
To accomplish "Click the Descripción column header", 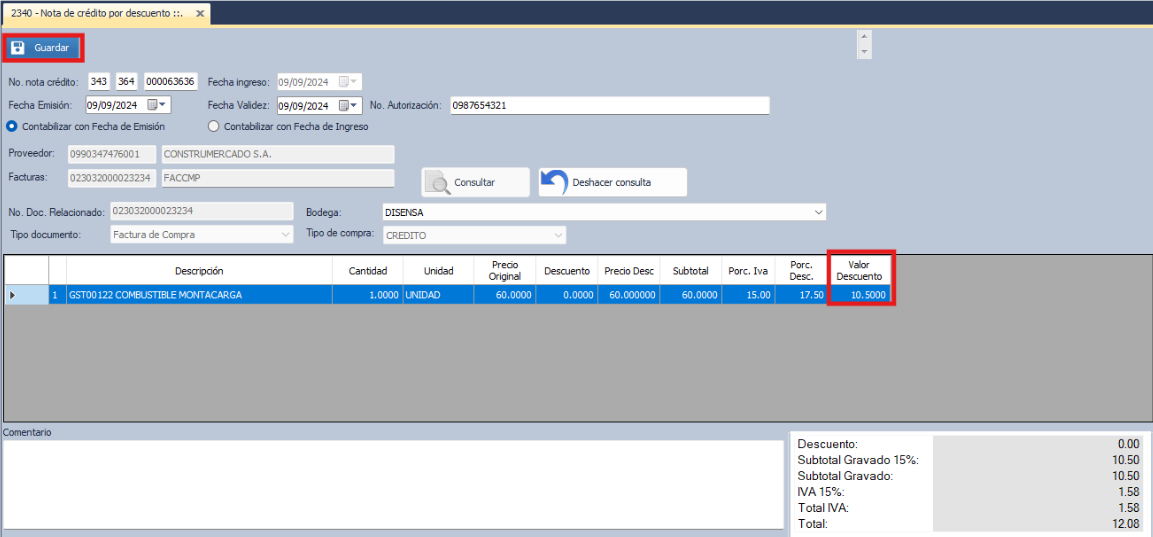I will (x=199, y=271).
